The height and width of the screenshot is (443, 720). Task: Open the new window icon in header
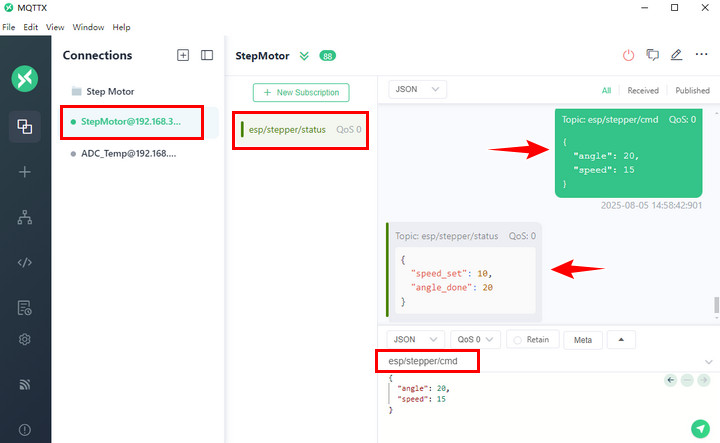coord(652,55)
